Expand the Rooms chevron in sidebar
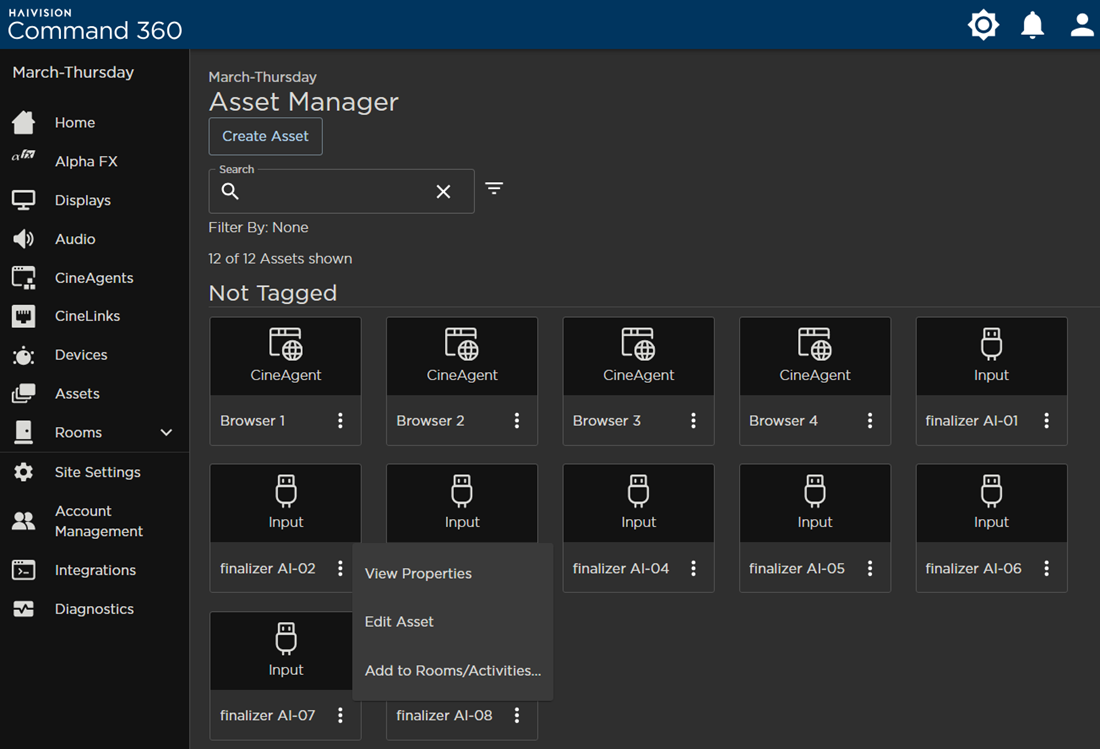This screenshot has width=1100, height=749. (x=166, y=432)
